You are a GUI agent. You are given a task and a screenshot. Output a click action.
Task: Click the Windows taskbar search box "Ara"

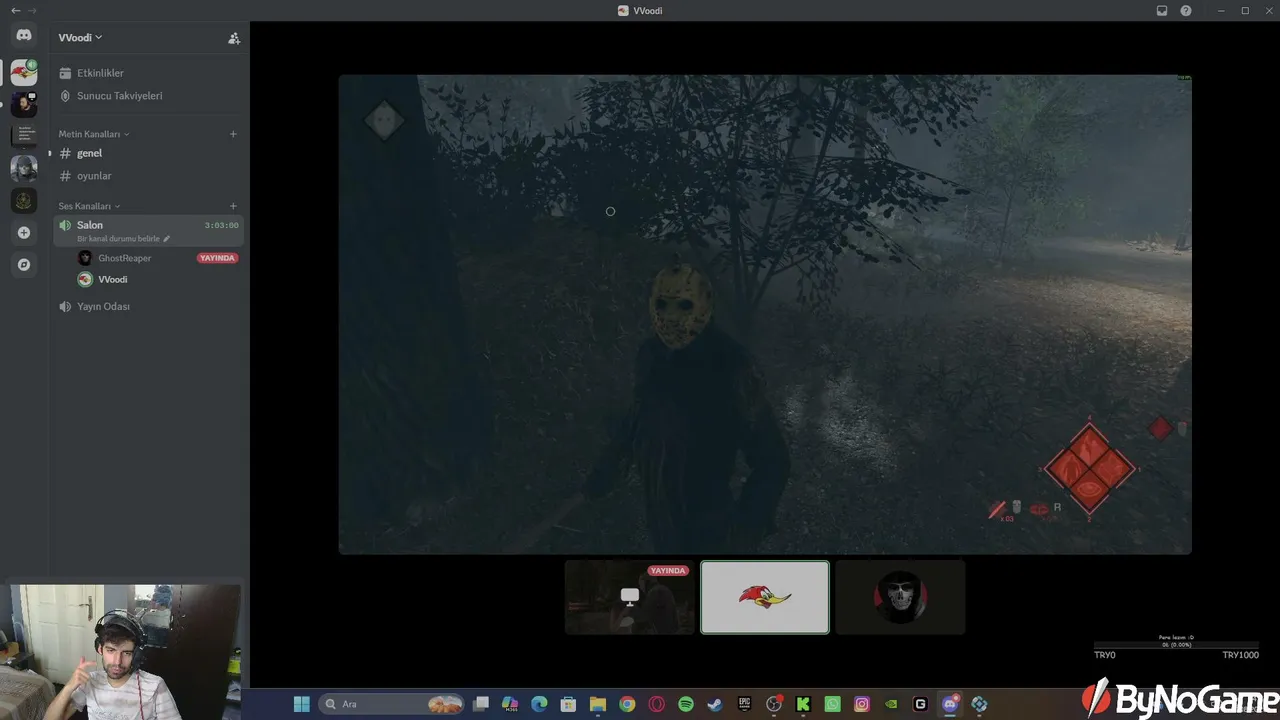click(392, 704)
